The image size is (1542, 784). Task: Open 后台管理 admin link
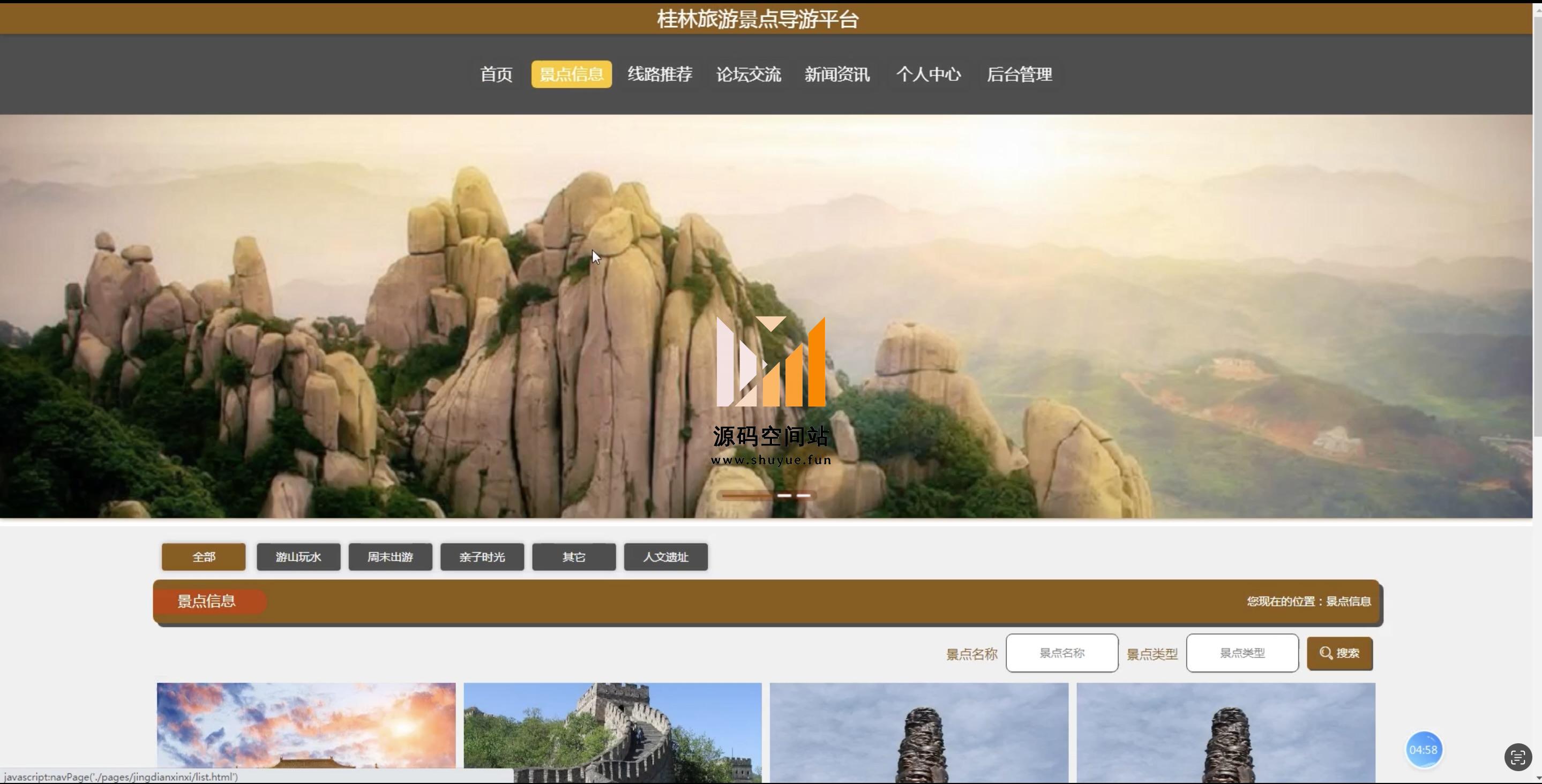1019,74
